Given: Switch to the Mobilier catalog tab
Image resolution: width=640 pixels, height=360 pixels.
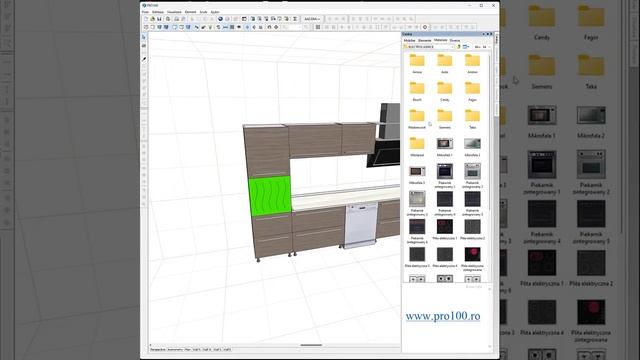Looking at the screenshot, I should [x=409, y=40].
